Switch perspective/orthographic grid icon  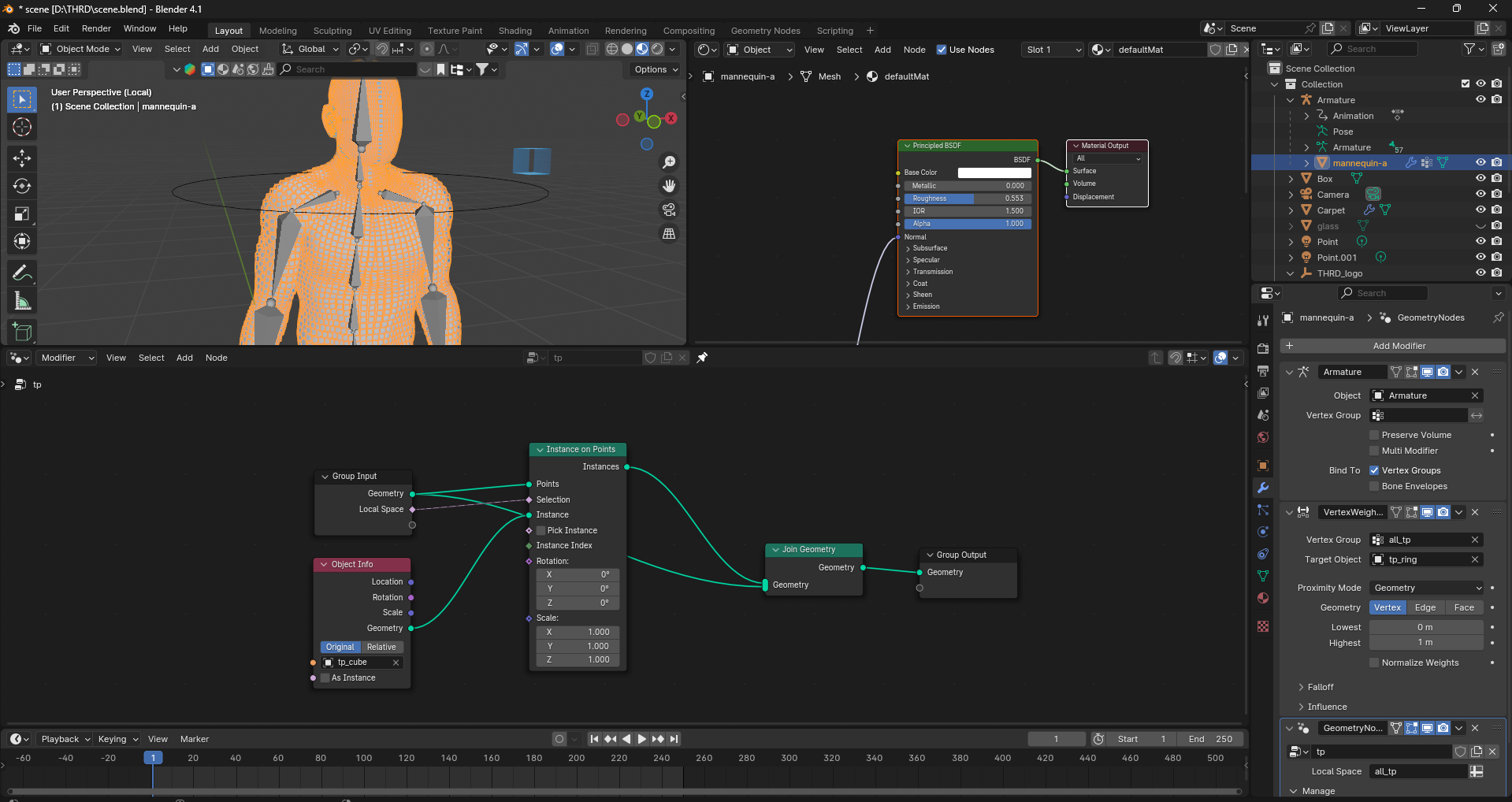pos(669,233)
